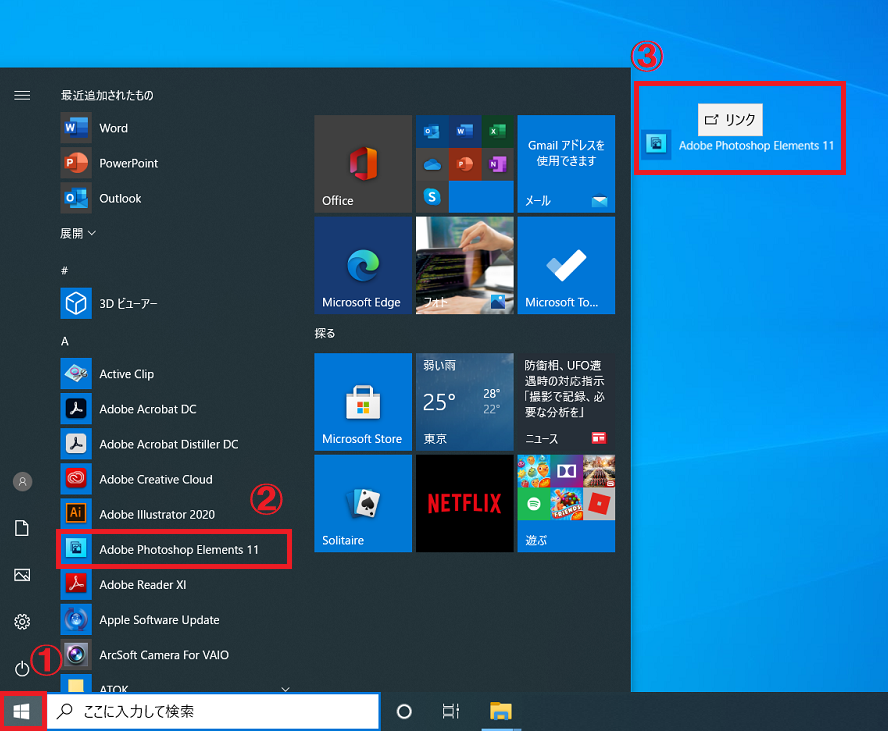The width and height of the screenshot is (888, 731).
Task: Open the Netflix tile
Action: pyautogui.click(x=464, y=503)
